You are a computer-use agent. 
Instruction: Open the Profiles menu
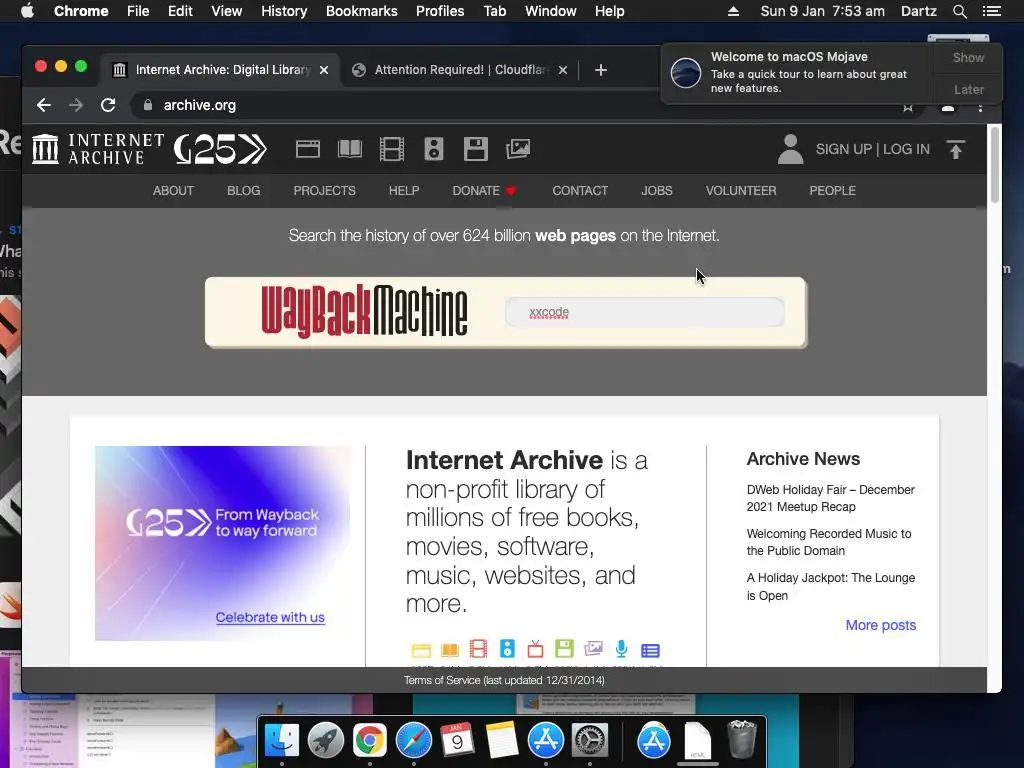440,11
